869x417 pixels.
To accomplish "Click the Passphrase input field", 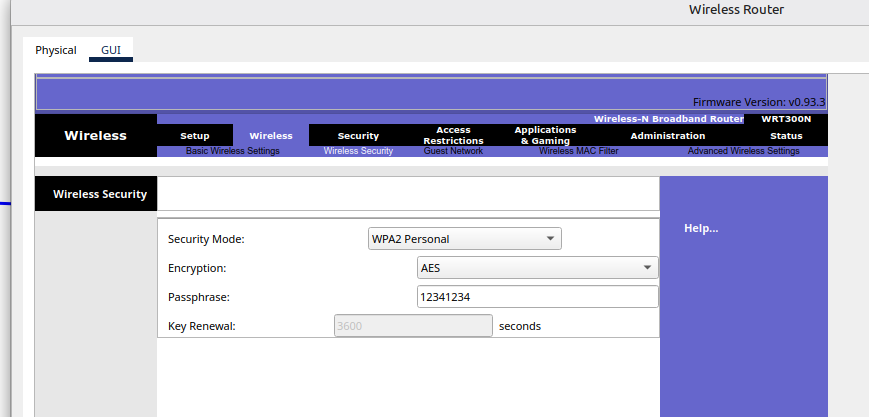I will click(537, 297).
